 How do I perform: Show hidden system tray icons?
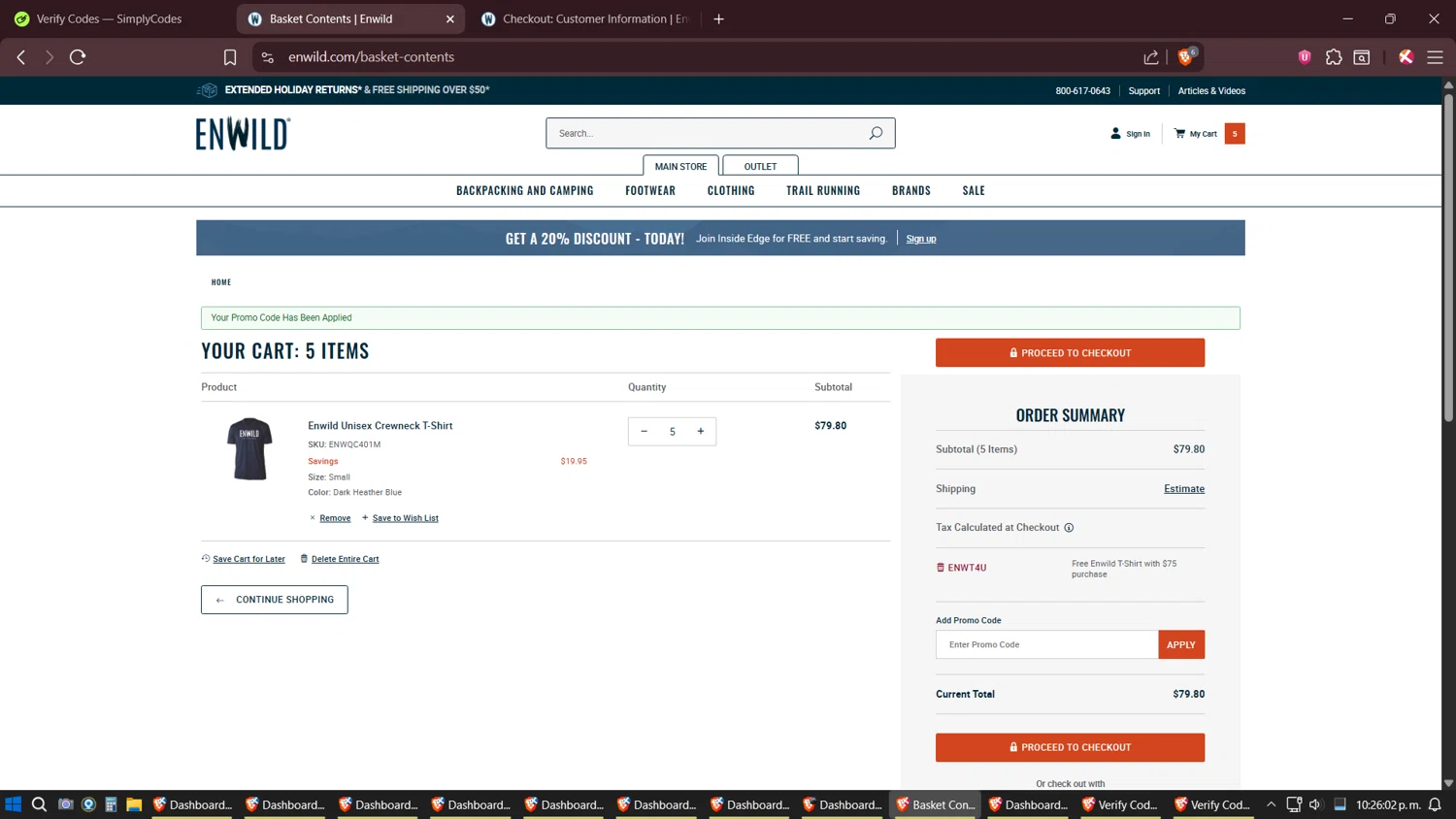(1271, 804)
